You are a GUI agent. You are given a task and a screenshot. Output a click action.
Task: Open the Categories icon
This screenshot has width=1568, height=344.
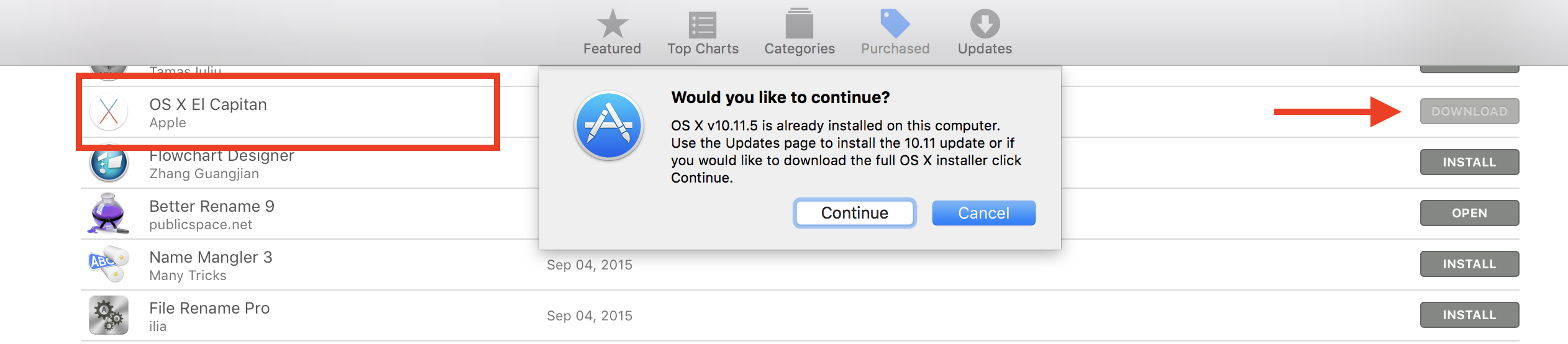click(x=799, y=24)
